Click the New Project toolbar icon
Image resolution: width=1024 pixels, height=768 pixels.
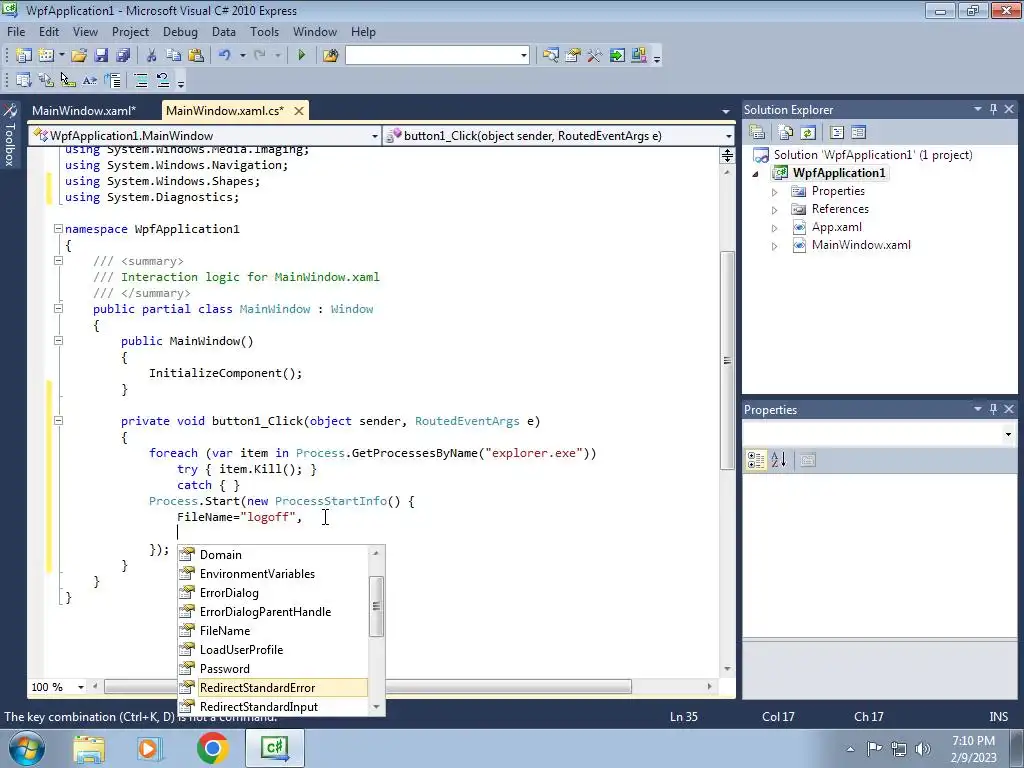24,56
